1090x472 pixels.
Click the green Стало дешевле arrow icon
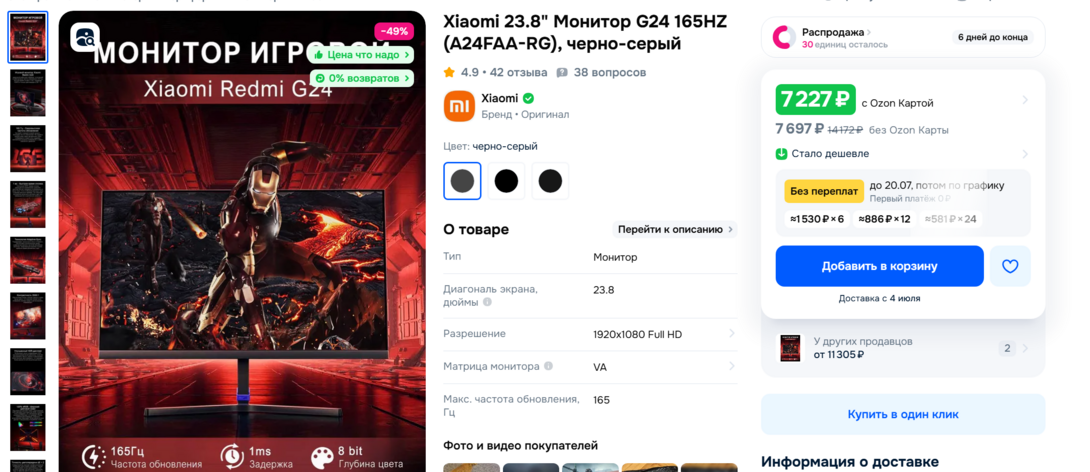(x=781, y=154)
